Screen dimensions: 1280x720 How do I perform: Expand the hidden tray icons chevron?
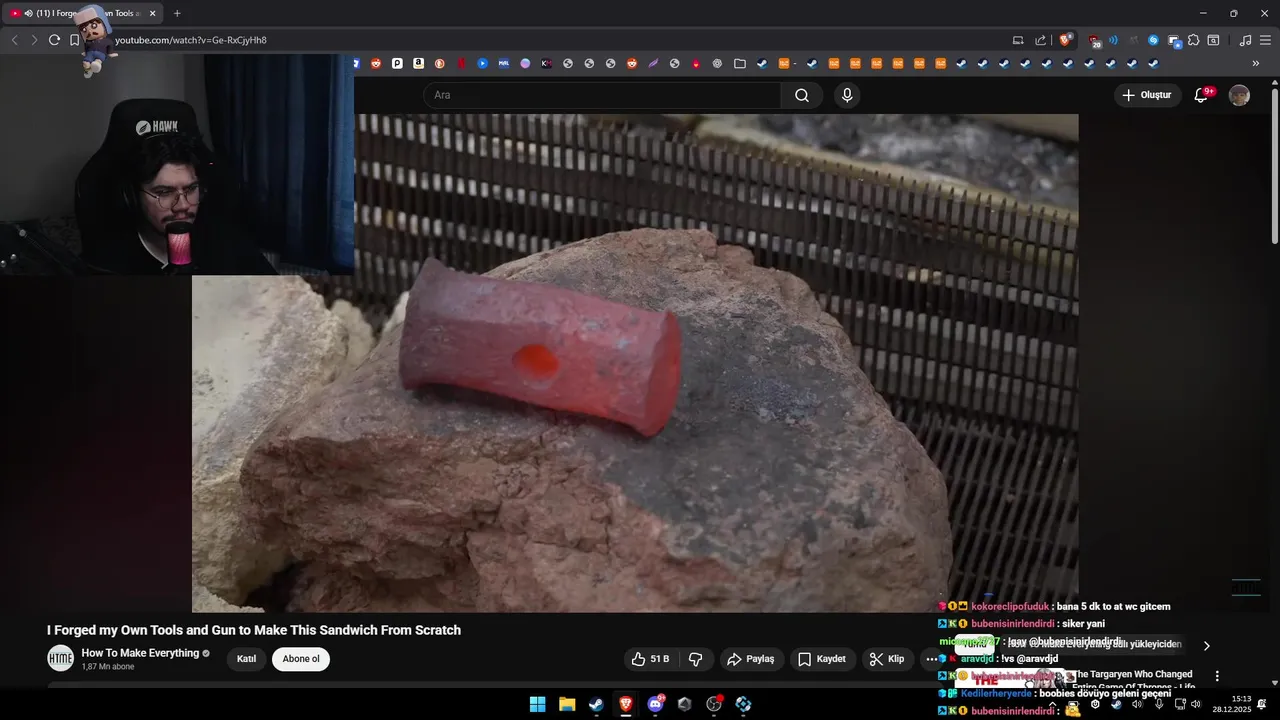pos(1052,704)
